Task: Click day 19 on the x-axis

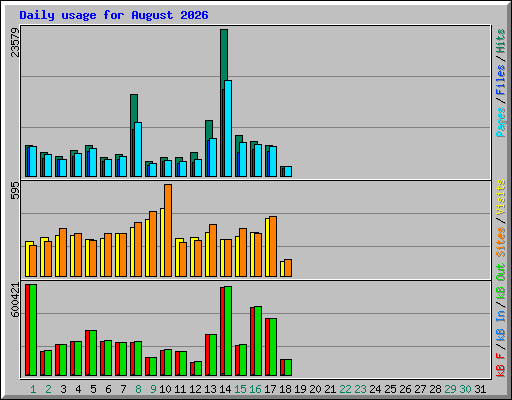Action: click(x=300, y=389)
